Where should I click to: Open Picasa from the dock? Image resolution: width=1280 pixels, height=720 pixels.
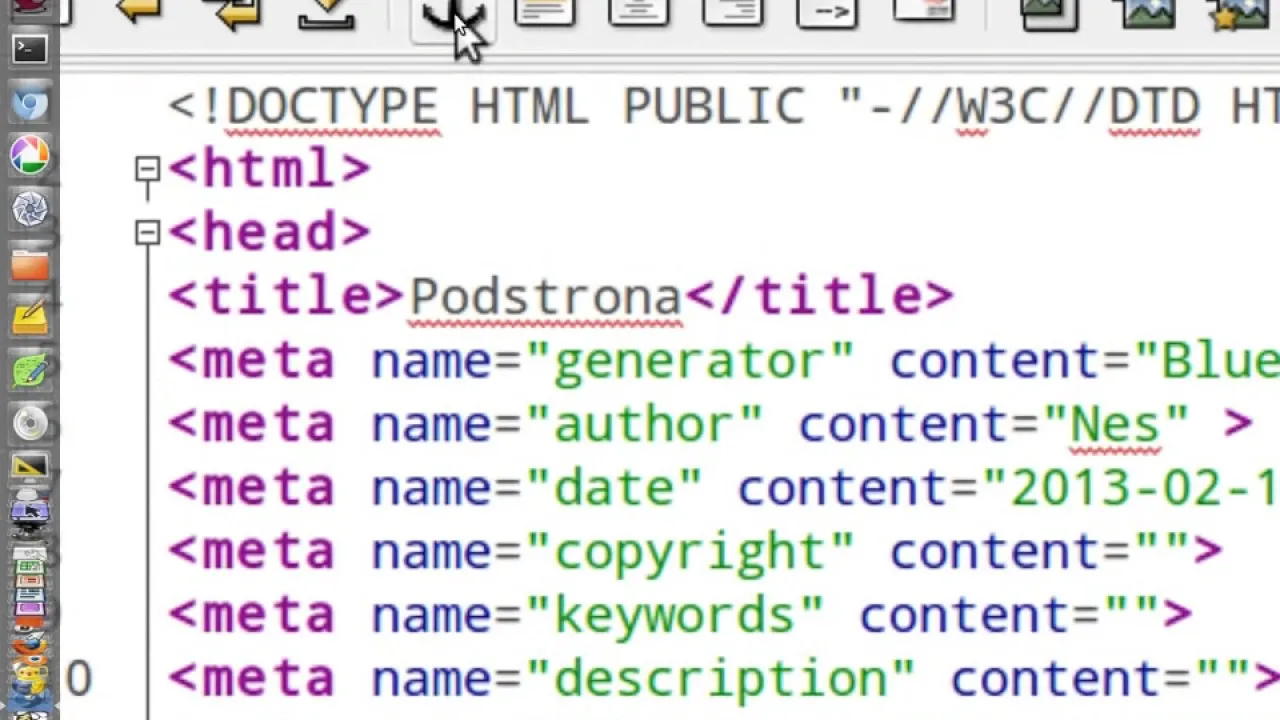pyautogui.click(x=29, y=155)
